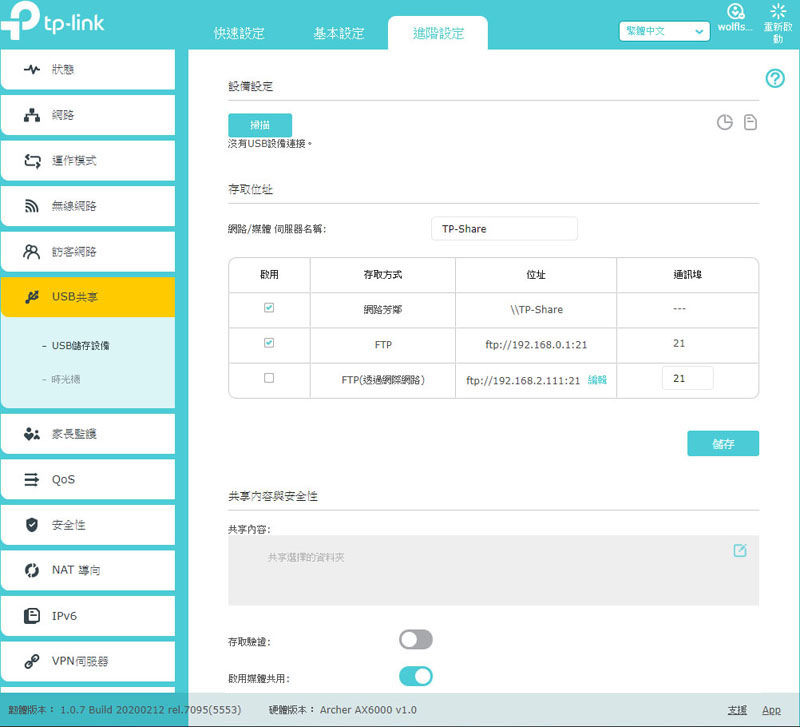Click the disk usage pie chart icon
800x727 pixels.
coord(724,122)
